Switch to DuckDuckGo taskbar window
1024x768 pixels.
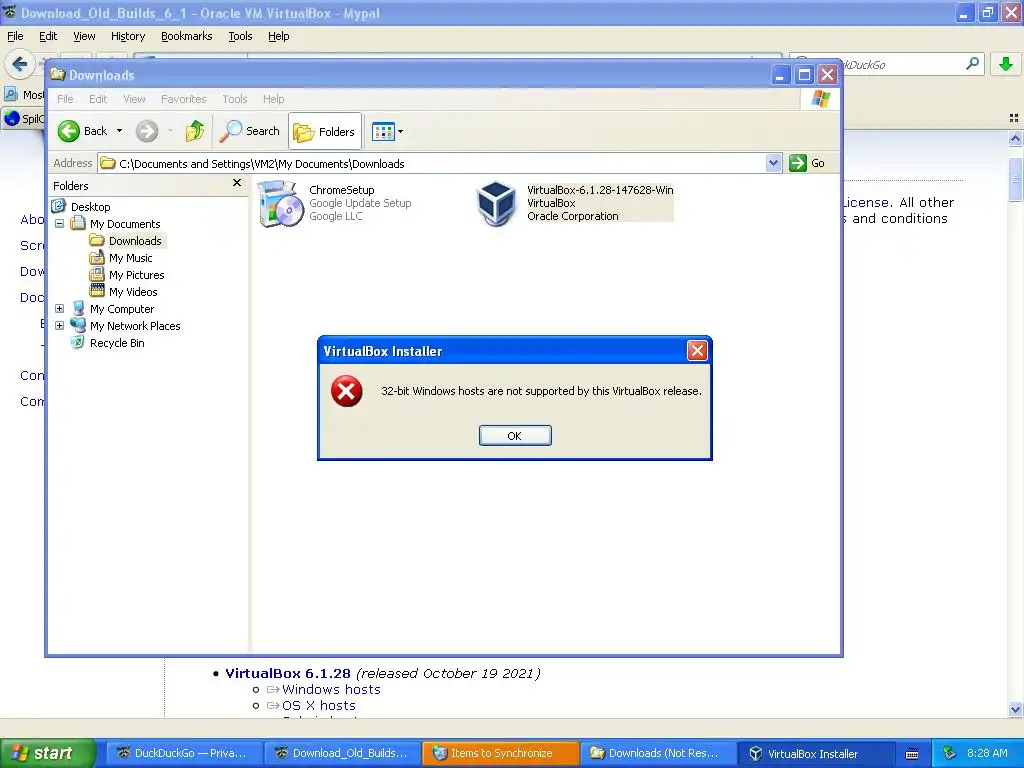click(x=184, y=753)
